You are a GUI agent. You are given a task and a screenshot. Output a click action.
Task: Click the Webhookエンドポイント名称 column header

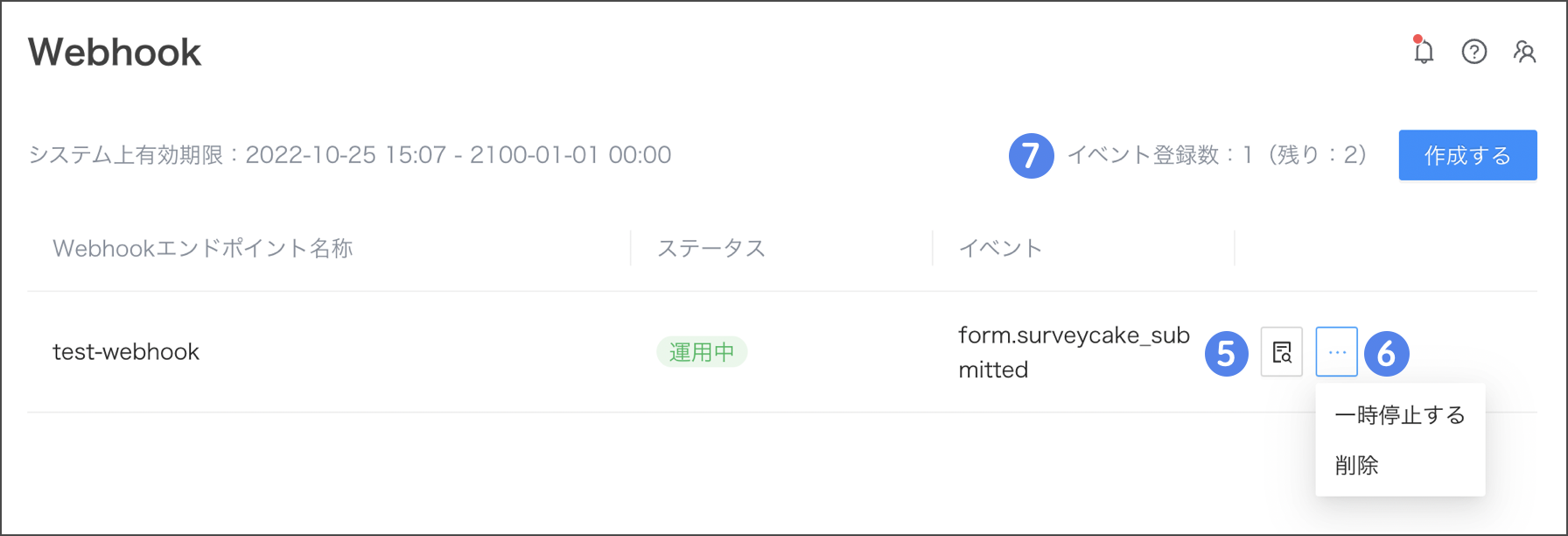pos(203,249)
